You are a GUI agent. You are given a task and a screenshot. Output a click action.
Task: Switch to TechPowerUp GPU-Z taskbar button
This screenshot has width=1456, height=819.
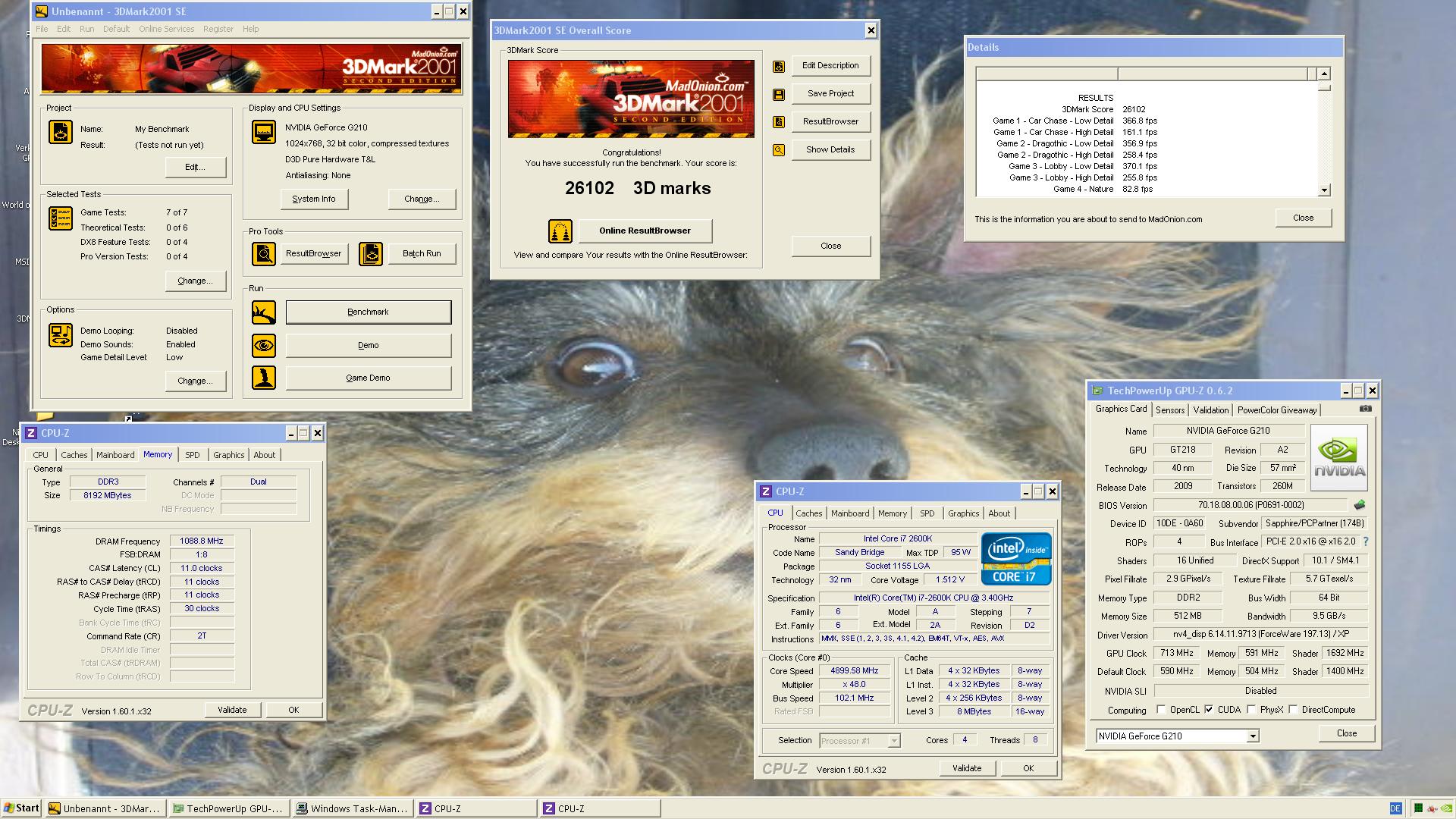(229, 809)
